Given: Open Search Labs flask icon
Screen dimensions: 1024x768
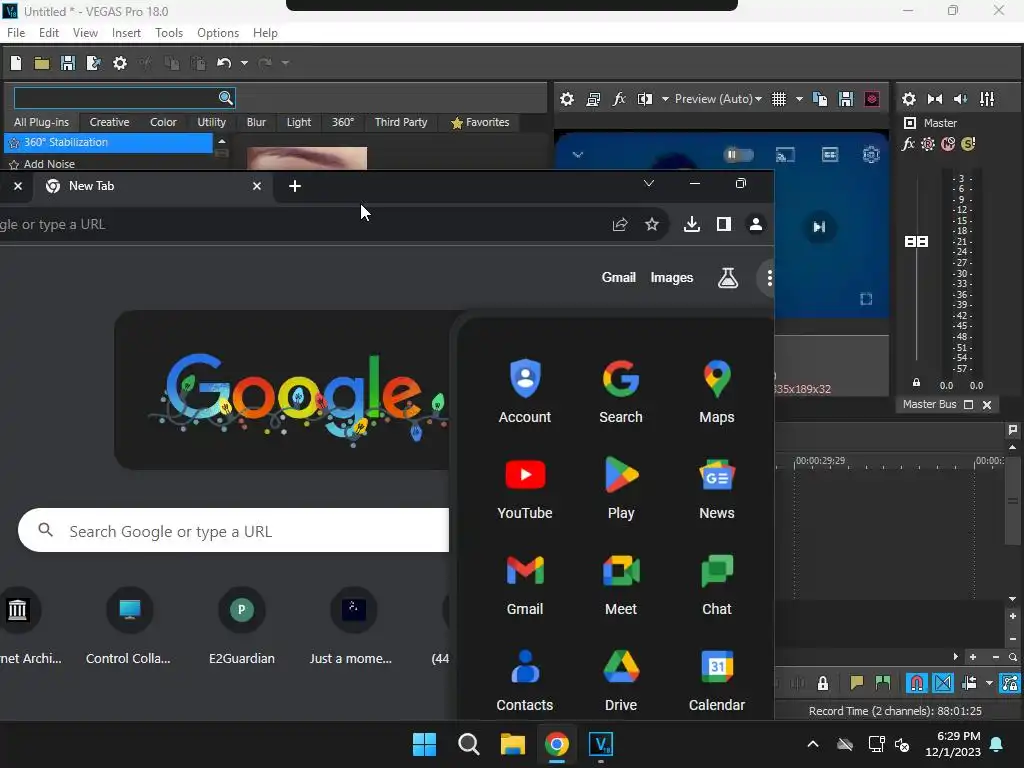Looking at the screenshot, I should 728,278.
